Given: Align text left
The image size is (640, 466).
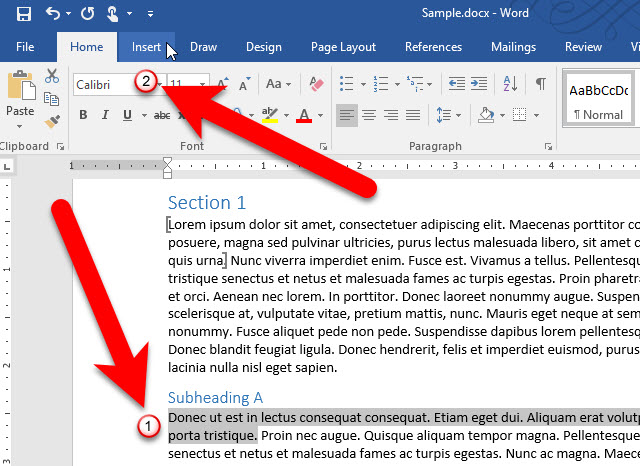Looking at the screenshot, I should point(347,115).
